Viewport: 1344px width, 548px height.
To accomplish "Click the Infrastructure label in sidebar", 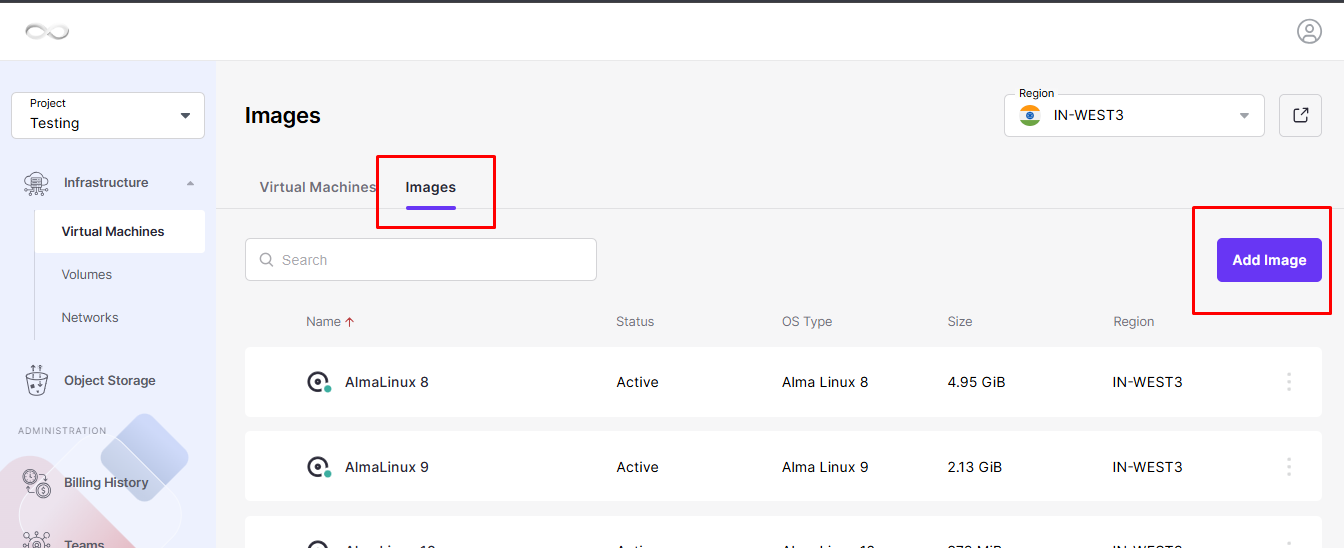I will pos(106,183).
